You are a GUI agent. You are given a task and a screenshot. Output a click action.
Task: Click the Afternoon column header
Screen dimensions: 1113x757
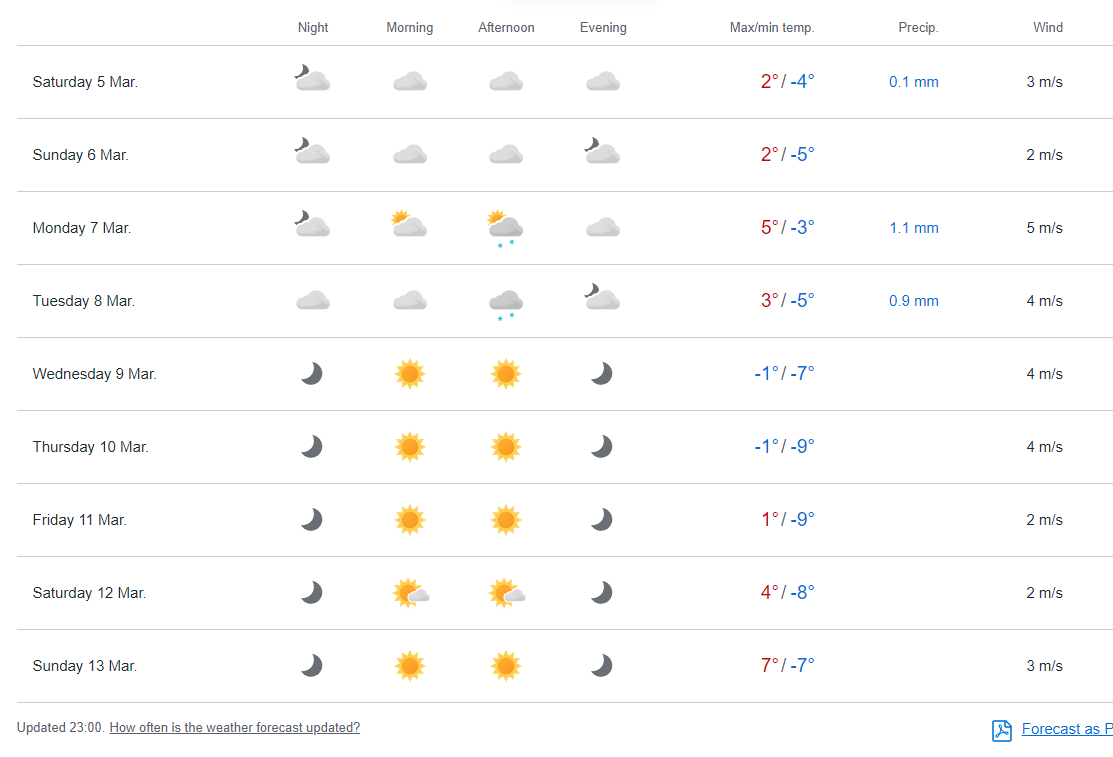(x=506, y=28)
